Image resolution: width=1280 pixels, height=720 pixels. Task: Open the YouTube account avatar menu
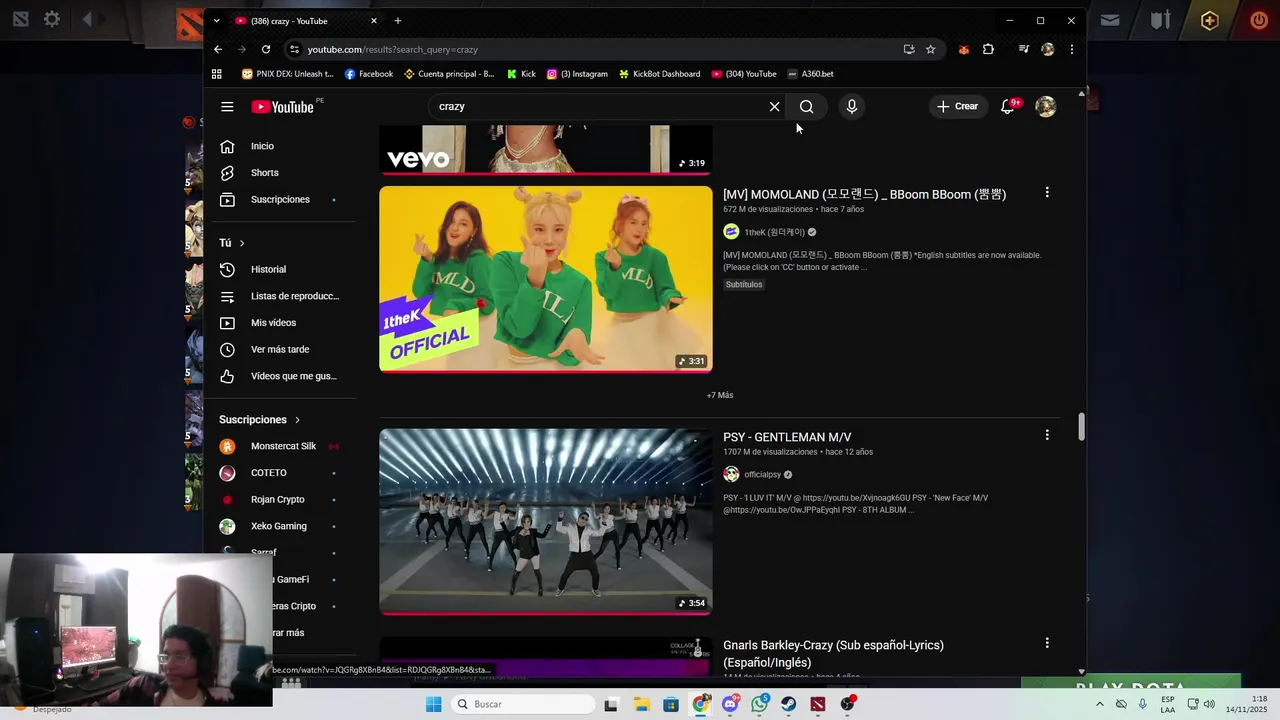(1046, 107)
